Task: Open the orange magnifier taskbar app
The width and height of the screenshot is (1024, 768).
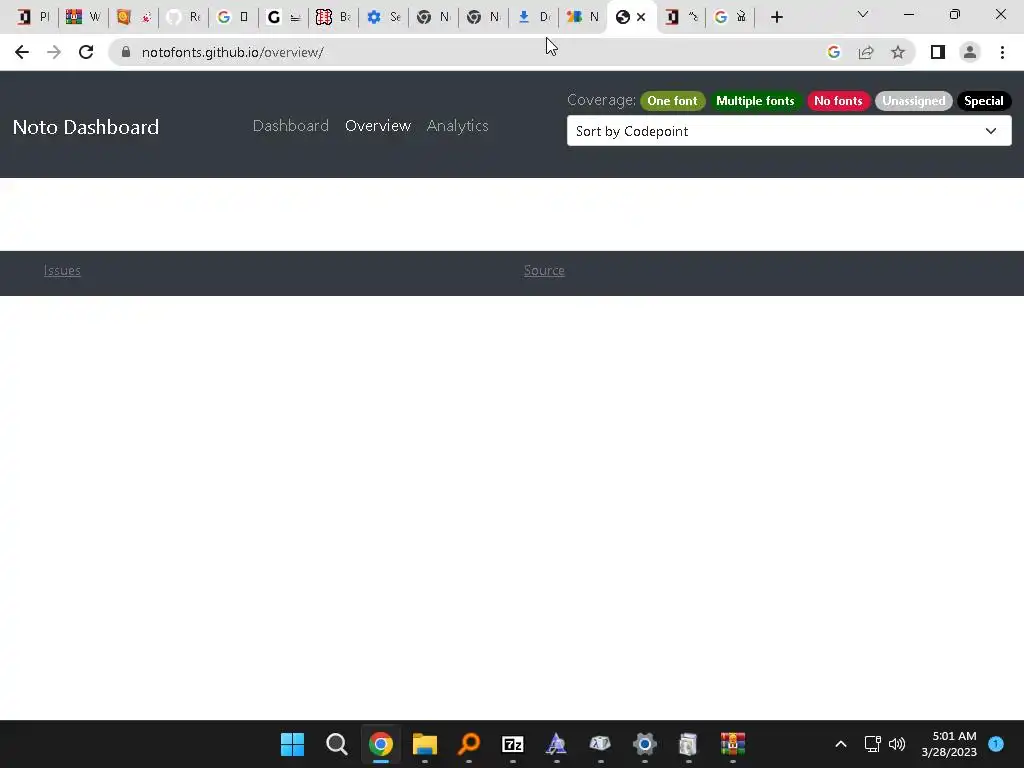Action: point(469,744)
